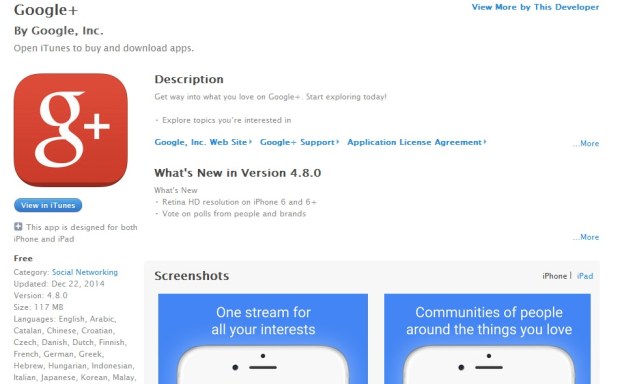Click 'Vote on polls from people and brands'
The image size is (620, 384).
click(231, 214)
